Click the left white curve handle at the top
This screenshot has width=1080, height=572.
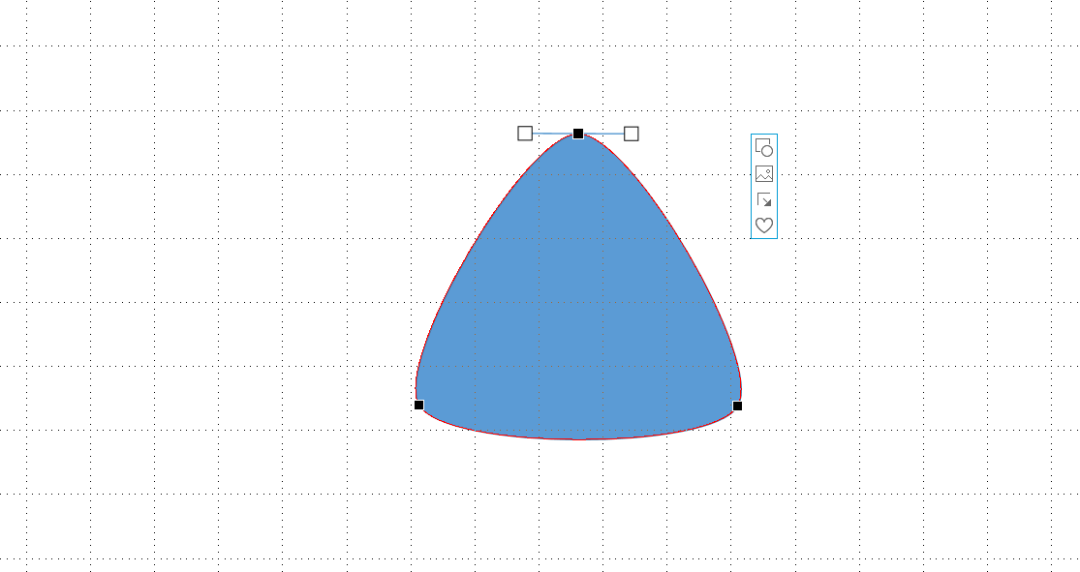coord(525,133)
